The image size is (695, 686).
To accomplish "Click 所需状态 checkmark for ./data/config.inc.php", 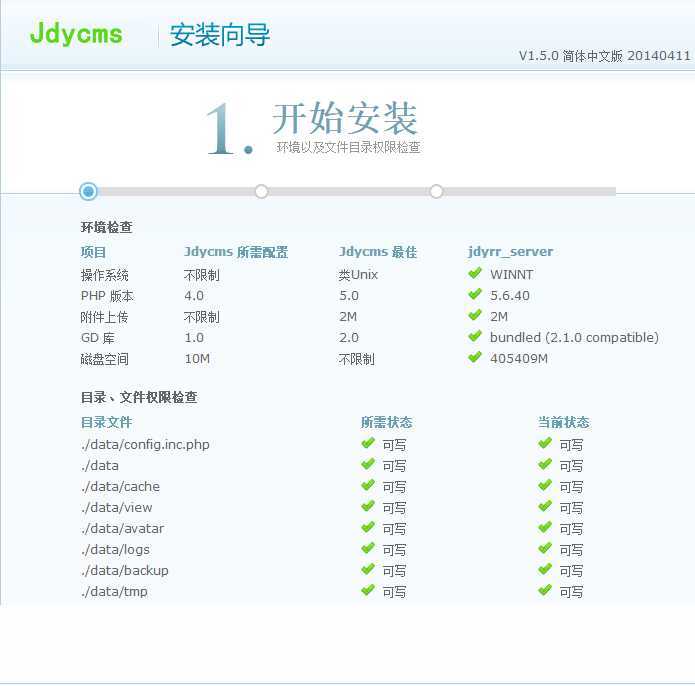I will [x=368, y=443].
